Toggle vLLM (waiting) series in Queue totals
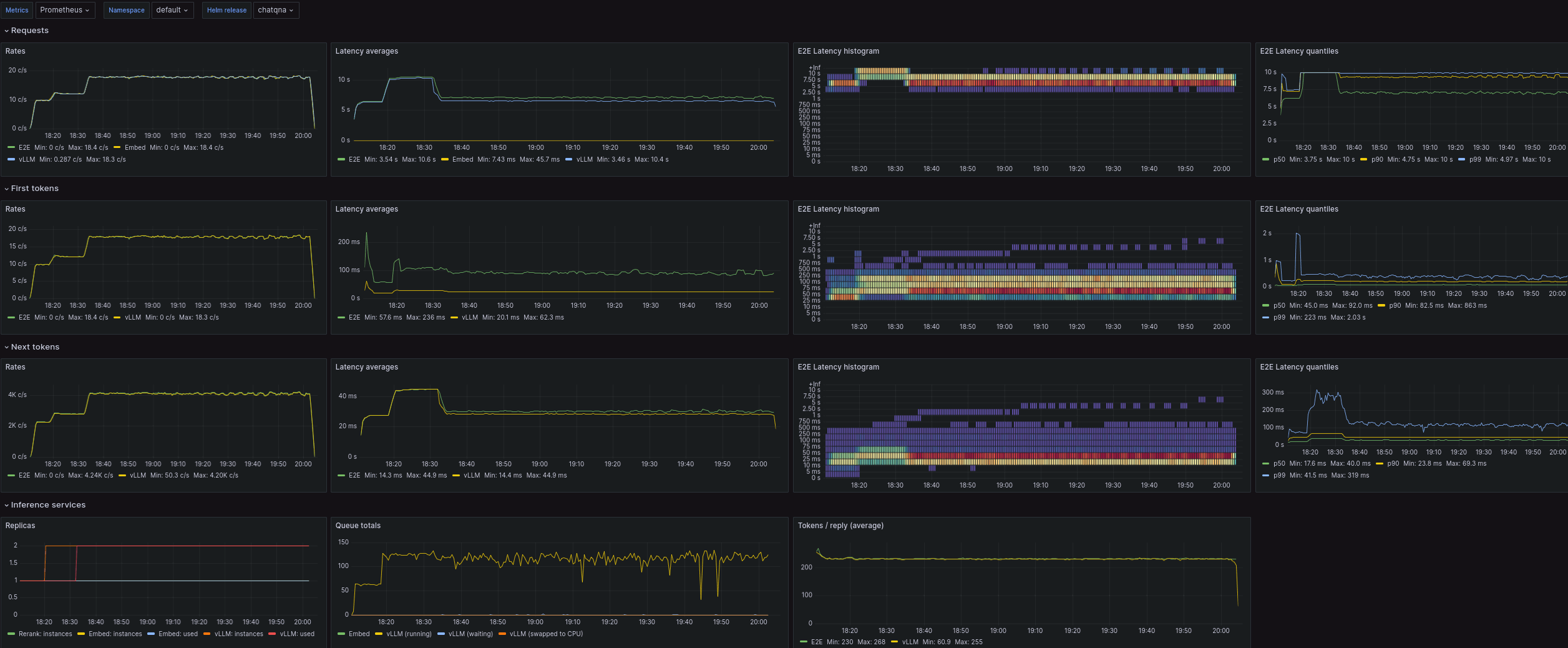Screen dimensions: 1568x648 [x=470, y=634]
